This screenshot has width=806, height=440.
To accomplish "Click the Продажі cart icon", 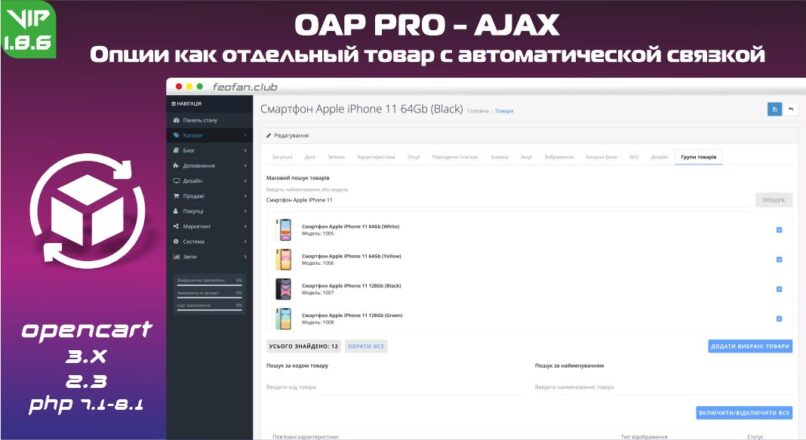I will 176,196.
